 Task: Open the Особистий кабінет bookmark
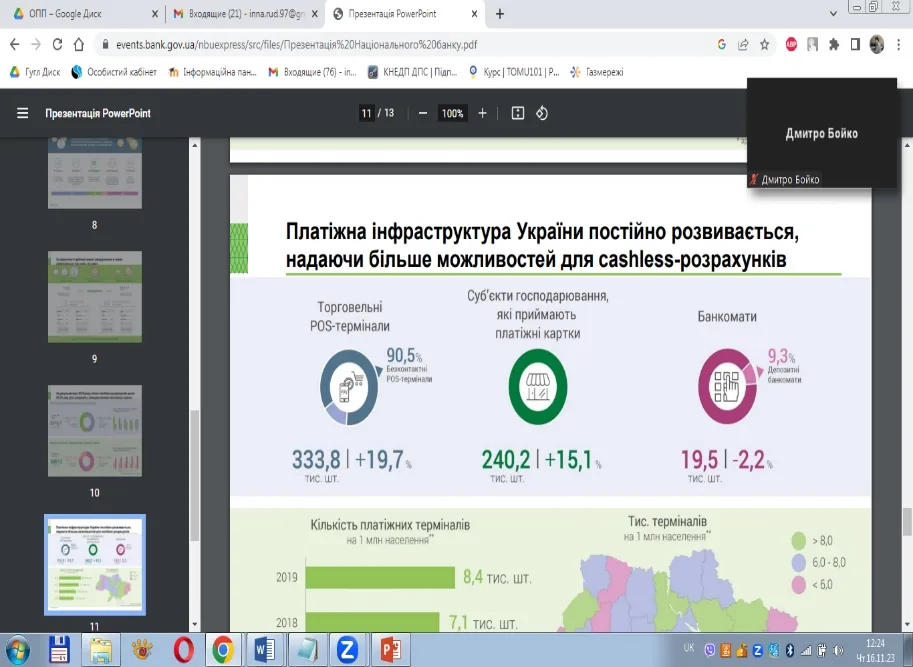coord(114,72)
